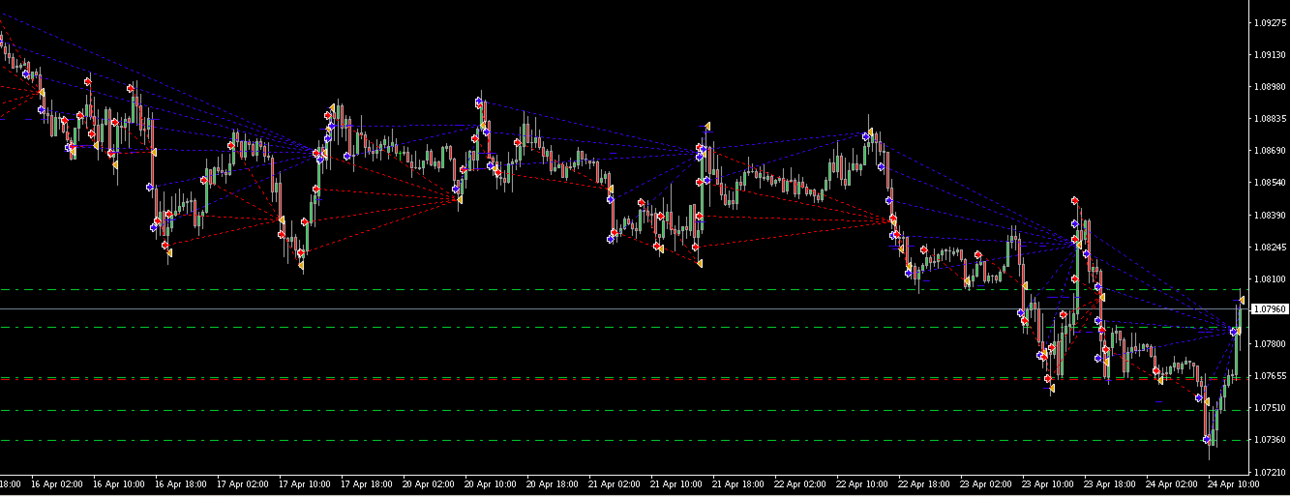Click the 1.08245 price axis label
This screenshot has height=497, width=1290.
pos(1271,247)
